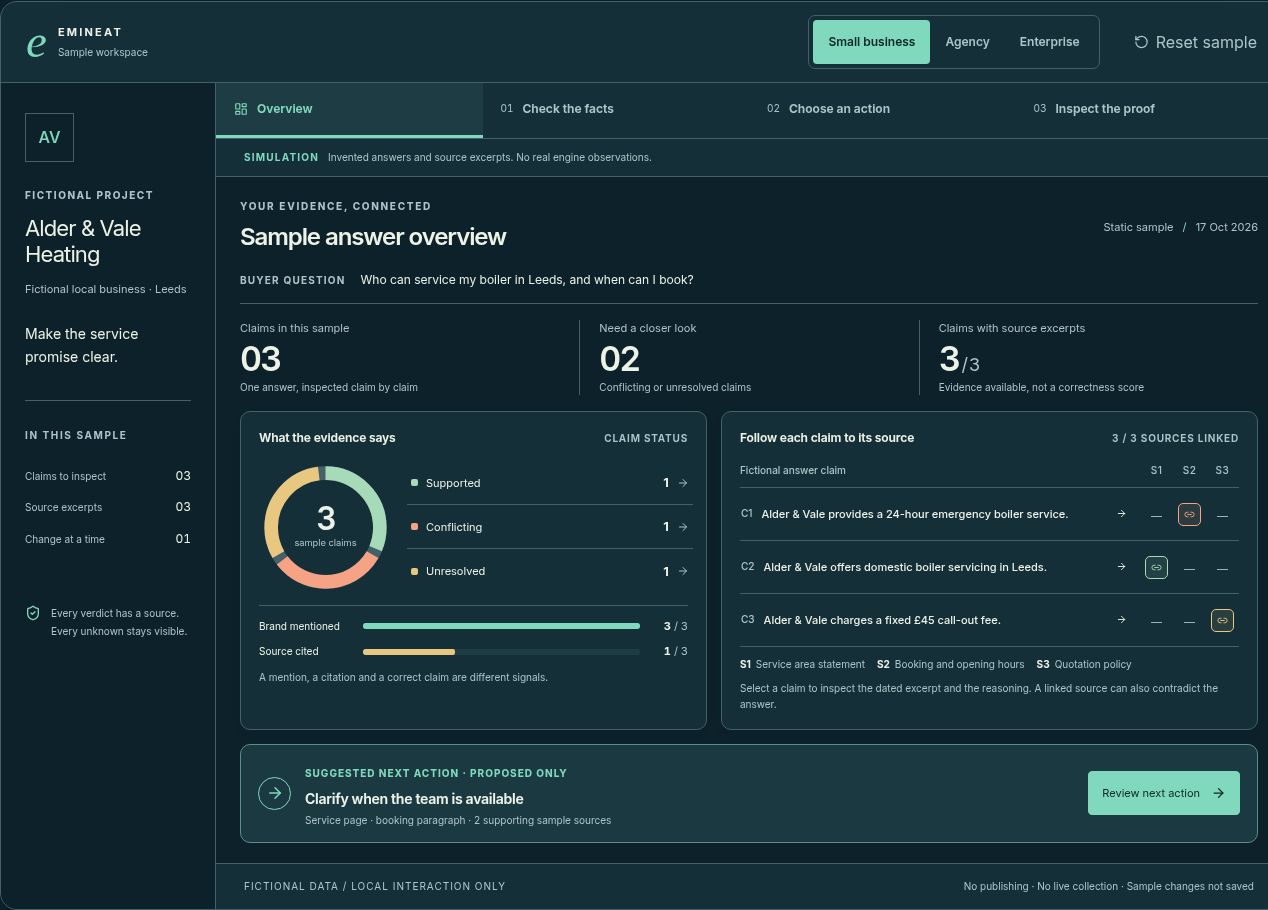Select claim about 24-hour emergency boiler service

[915, 514]
